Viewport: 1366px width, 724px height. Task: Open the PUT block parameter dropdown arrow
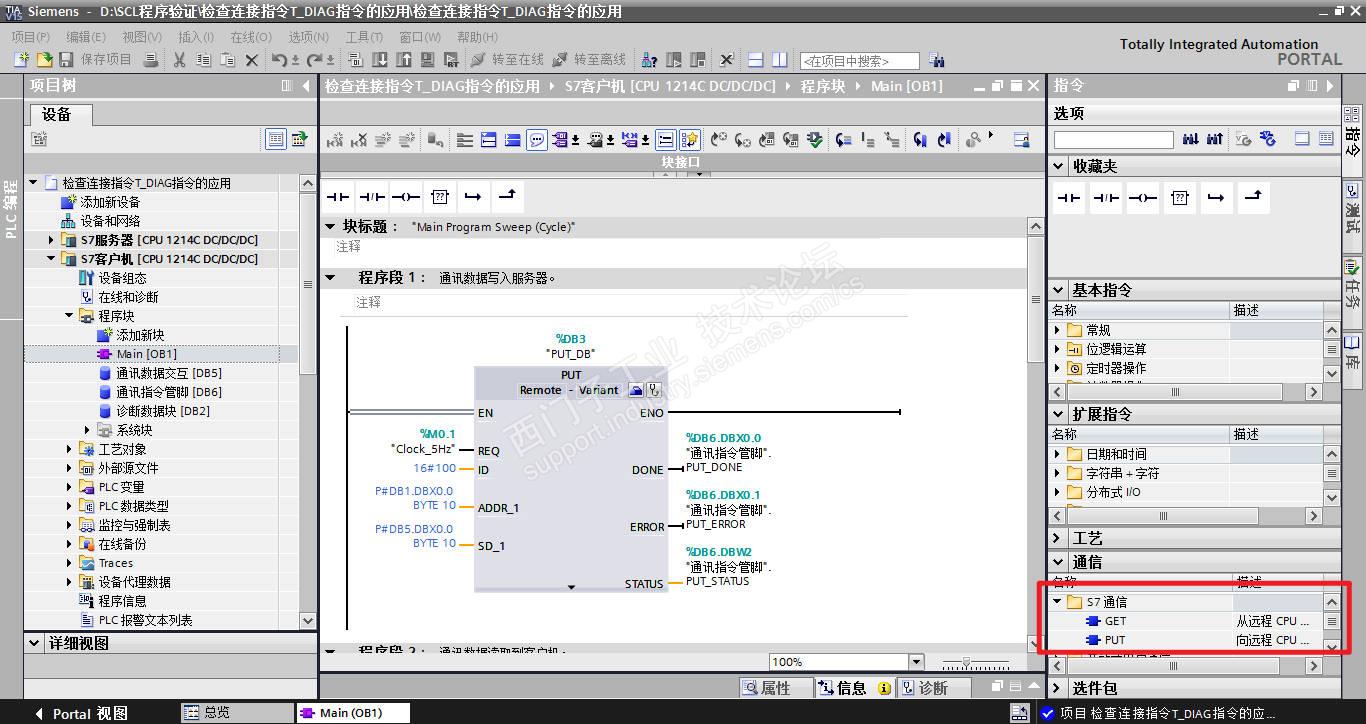[571, 587]
